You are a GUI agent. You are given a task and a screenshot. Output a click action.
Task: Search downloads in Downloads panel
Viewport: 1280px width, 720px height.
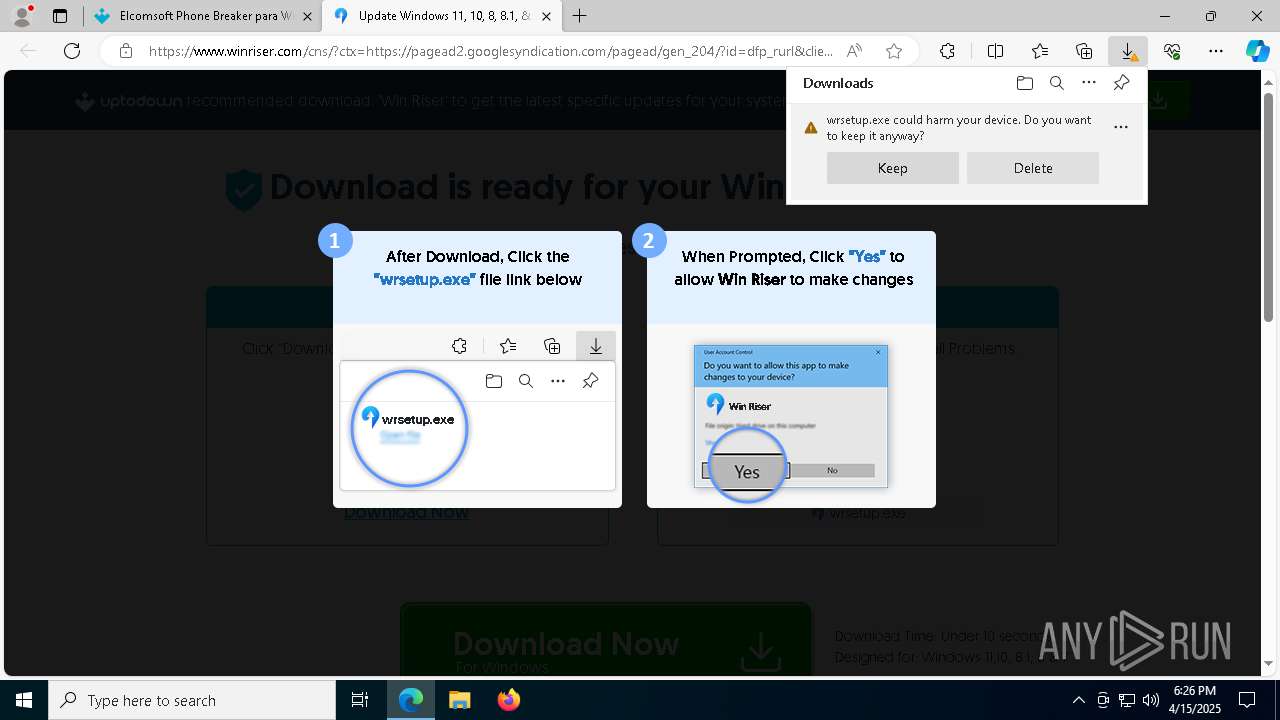click(x=1056, y=83)
